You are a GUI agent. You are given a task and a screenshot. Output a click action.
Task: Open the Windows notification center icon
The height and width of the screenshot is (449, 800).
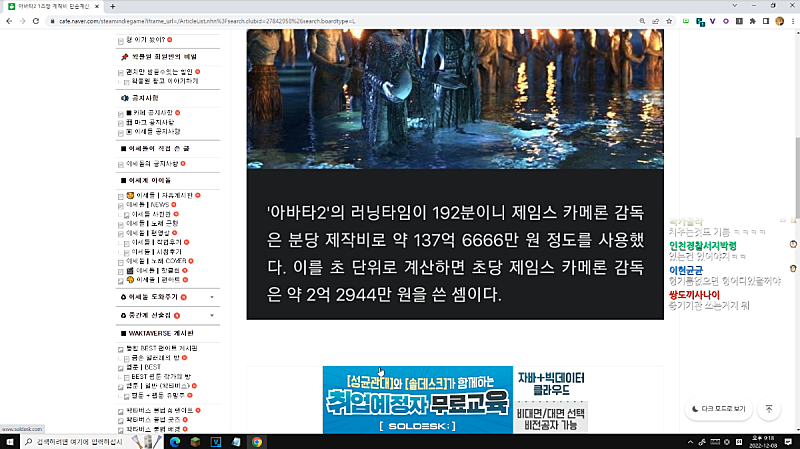pyautogui.click(x=788, y=442)
